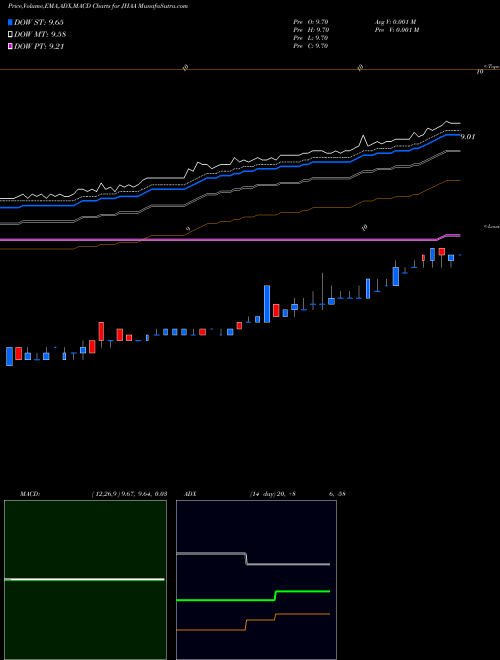Screen dimensions: 500x660
Task: Click inside the green MACD chart panel
Action: pos(85,580)
